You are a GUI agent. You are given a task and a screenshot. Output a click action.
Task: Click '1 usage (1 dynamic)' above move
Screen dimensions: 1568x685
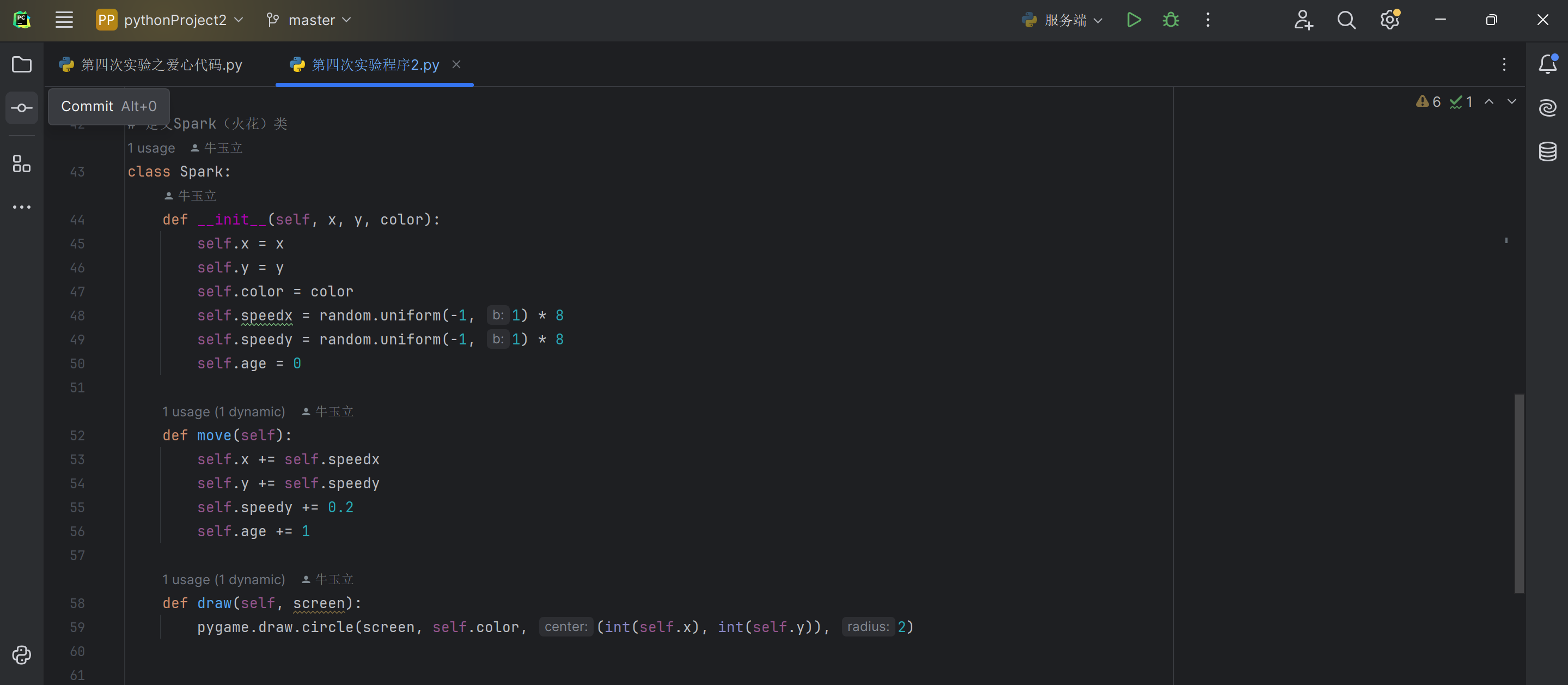223,411
